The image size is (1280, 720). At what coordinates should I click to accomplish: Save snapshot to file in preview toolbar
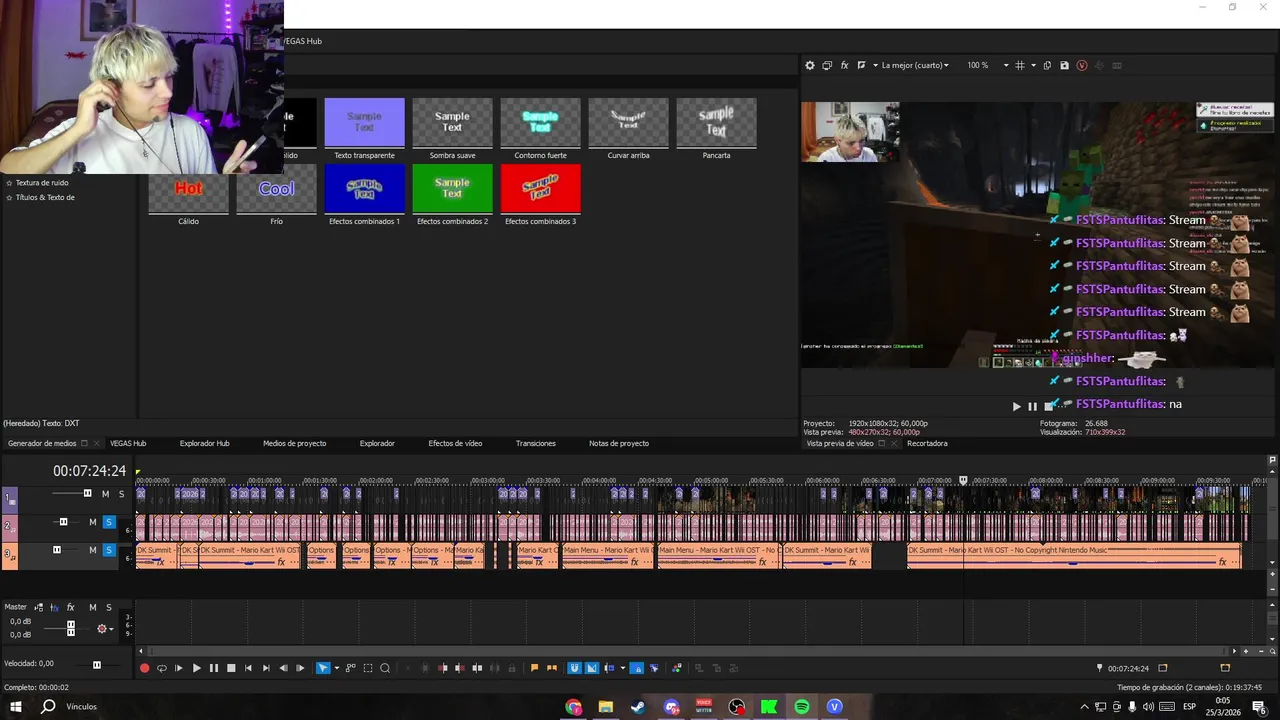point(1064,65)
